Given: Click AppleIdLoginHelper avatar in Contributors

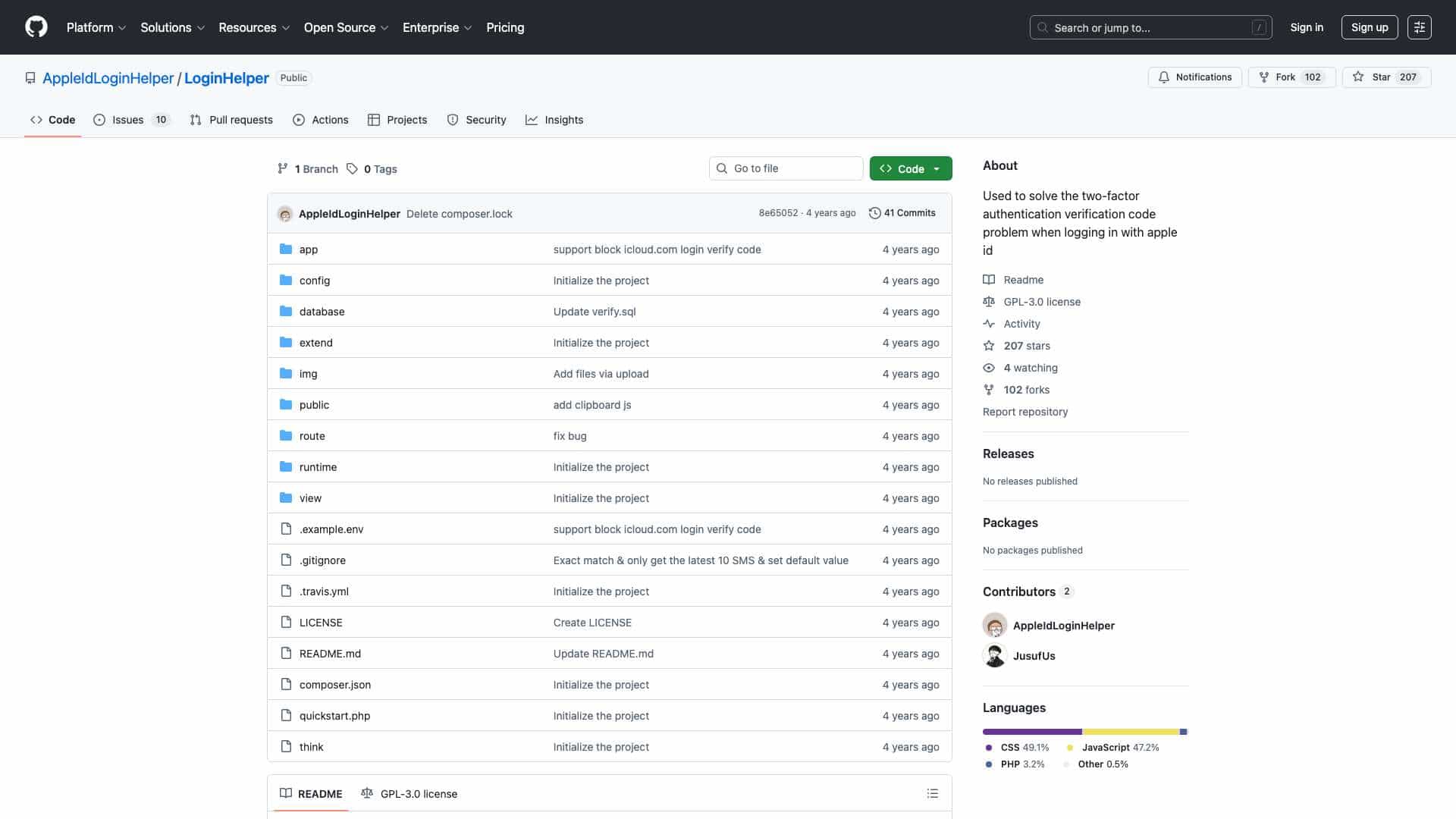Looking at the screenshot, I should (x=995, y=625).
